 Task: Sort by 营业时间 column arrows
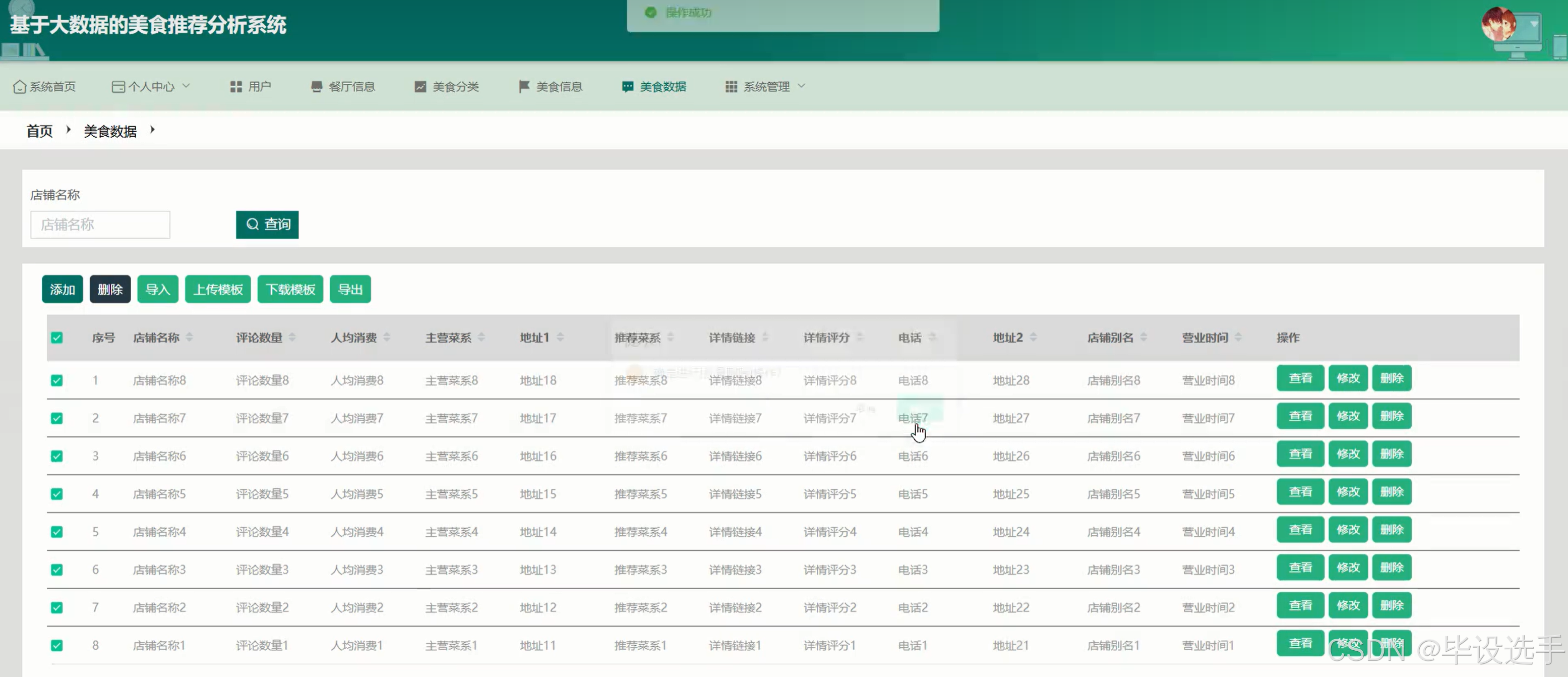coord(1238,337)
